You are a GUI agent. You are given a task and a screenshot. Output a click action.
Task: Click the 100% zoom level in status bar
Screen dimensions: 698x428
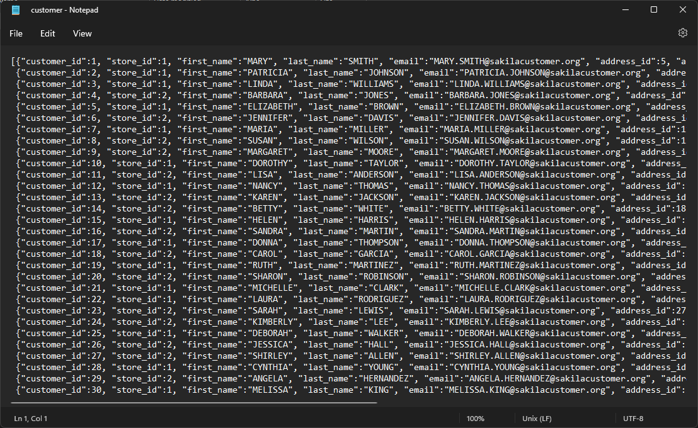[476, 418]
